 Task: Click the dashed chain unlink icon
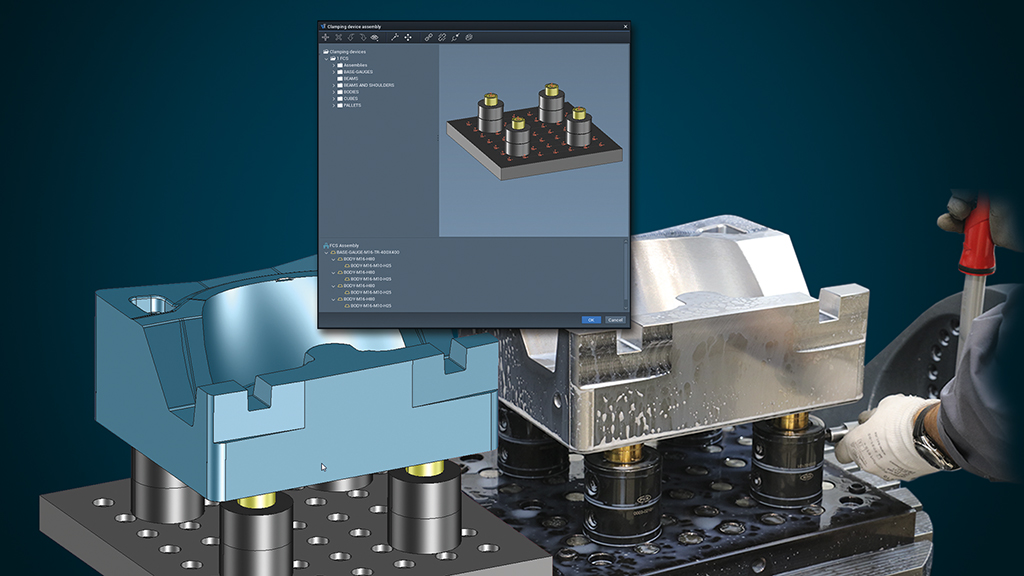point(442,37)
